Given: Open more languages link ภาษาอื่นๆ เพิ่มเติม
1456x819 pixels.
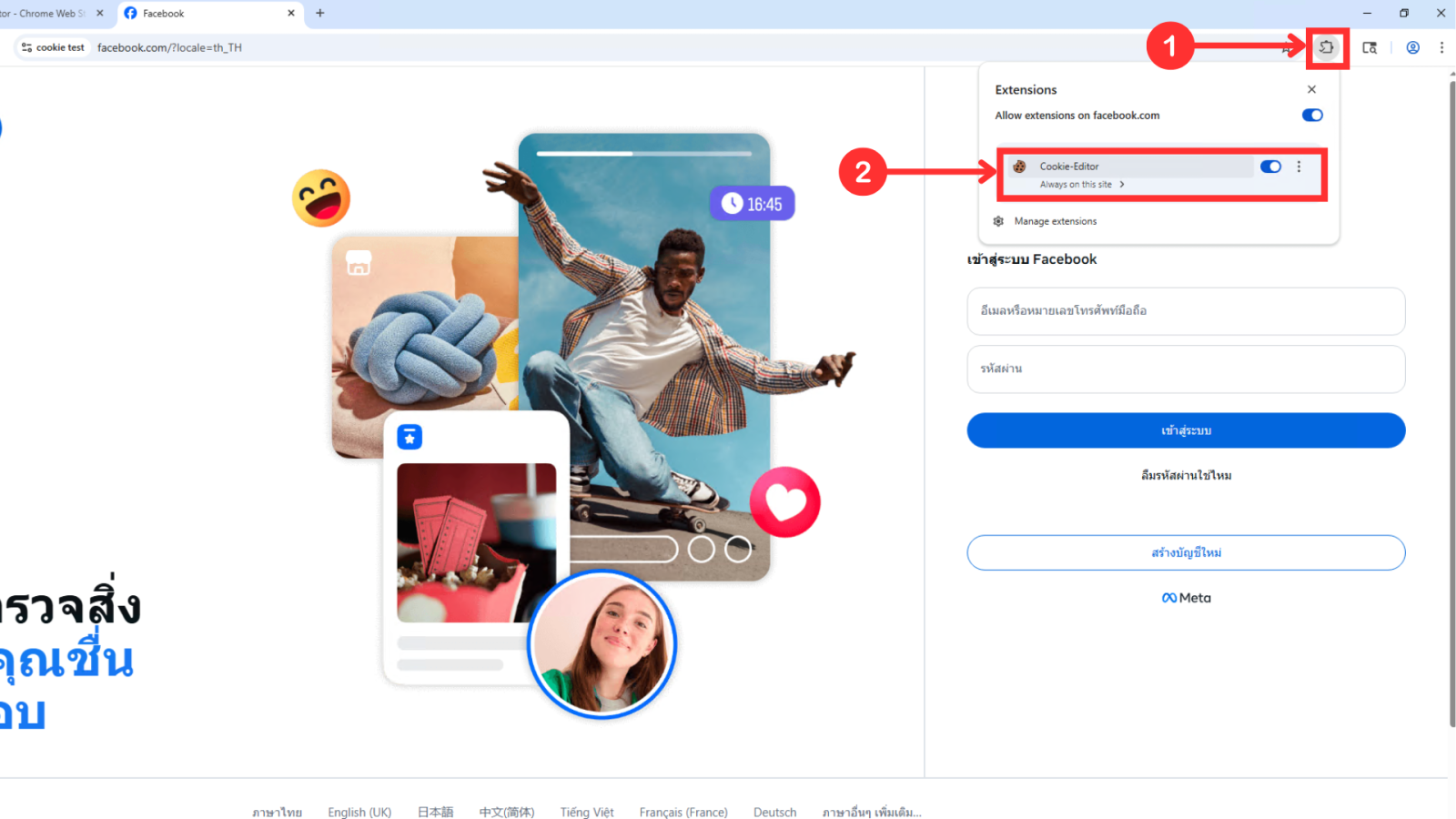Looking at the screenshot, I should pos(871,812).
